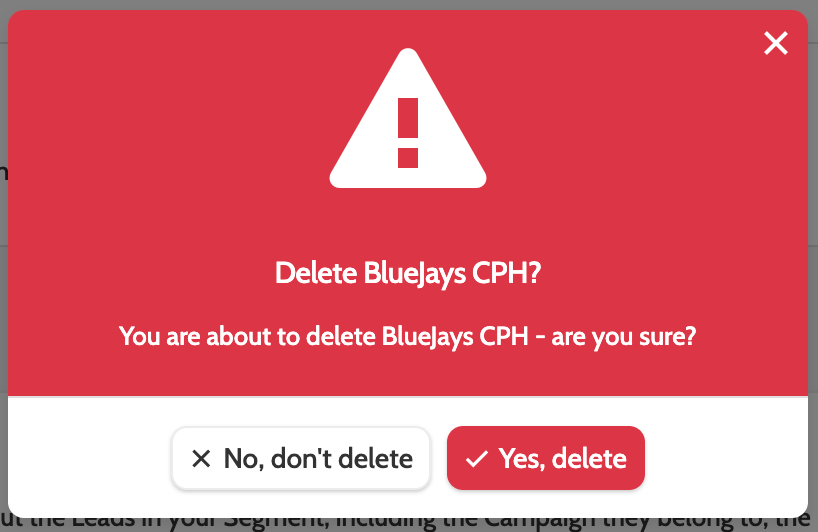The image size is (818, 532).
Task: Click the checkmark icon in Yes button
Action: (x=476, y=458)
